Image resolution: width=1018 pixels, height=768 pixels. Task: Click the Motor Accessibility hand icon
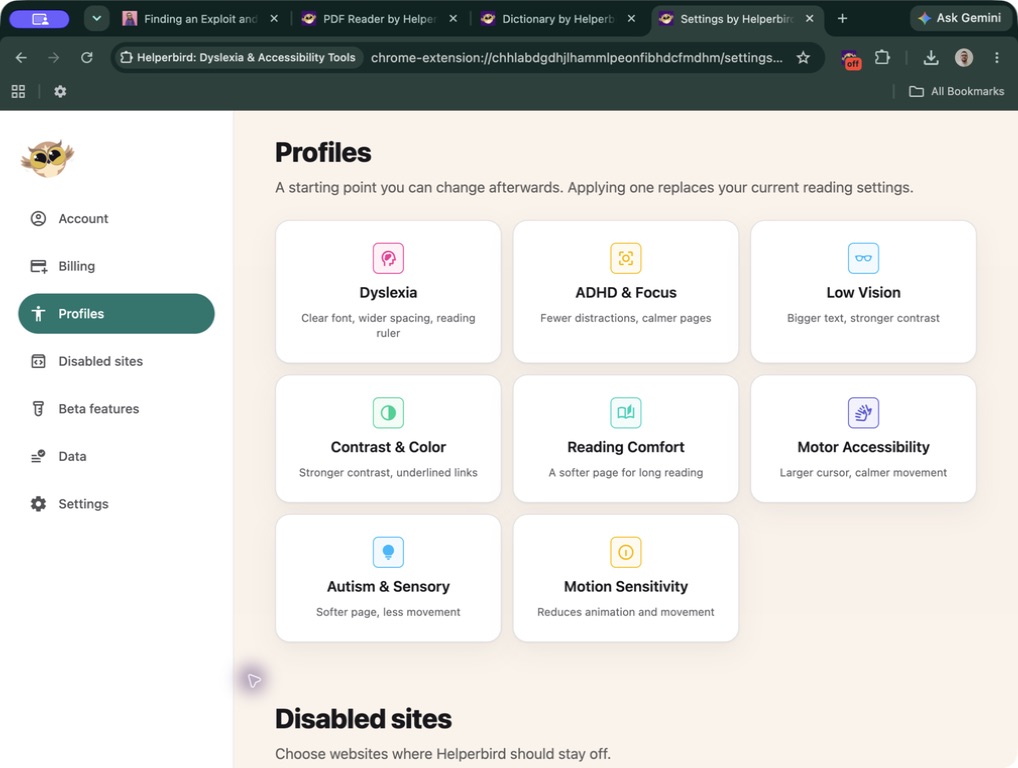(863, 413)
